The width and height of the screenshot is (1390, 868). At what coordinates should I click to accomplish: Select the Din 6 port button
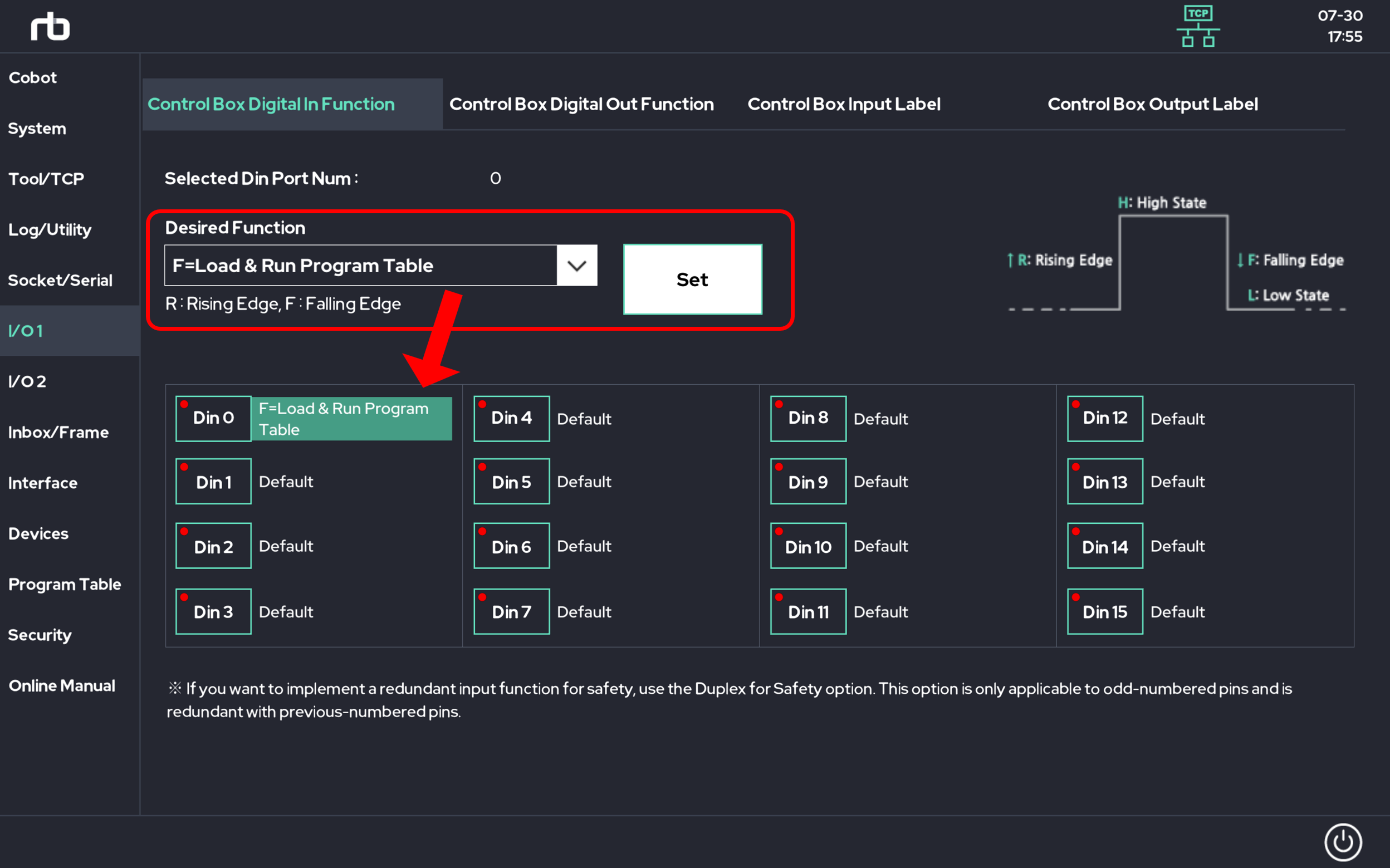[511, 546]
